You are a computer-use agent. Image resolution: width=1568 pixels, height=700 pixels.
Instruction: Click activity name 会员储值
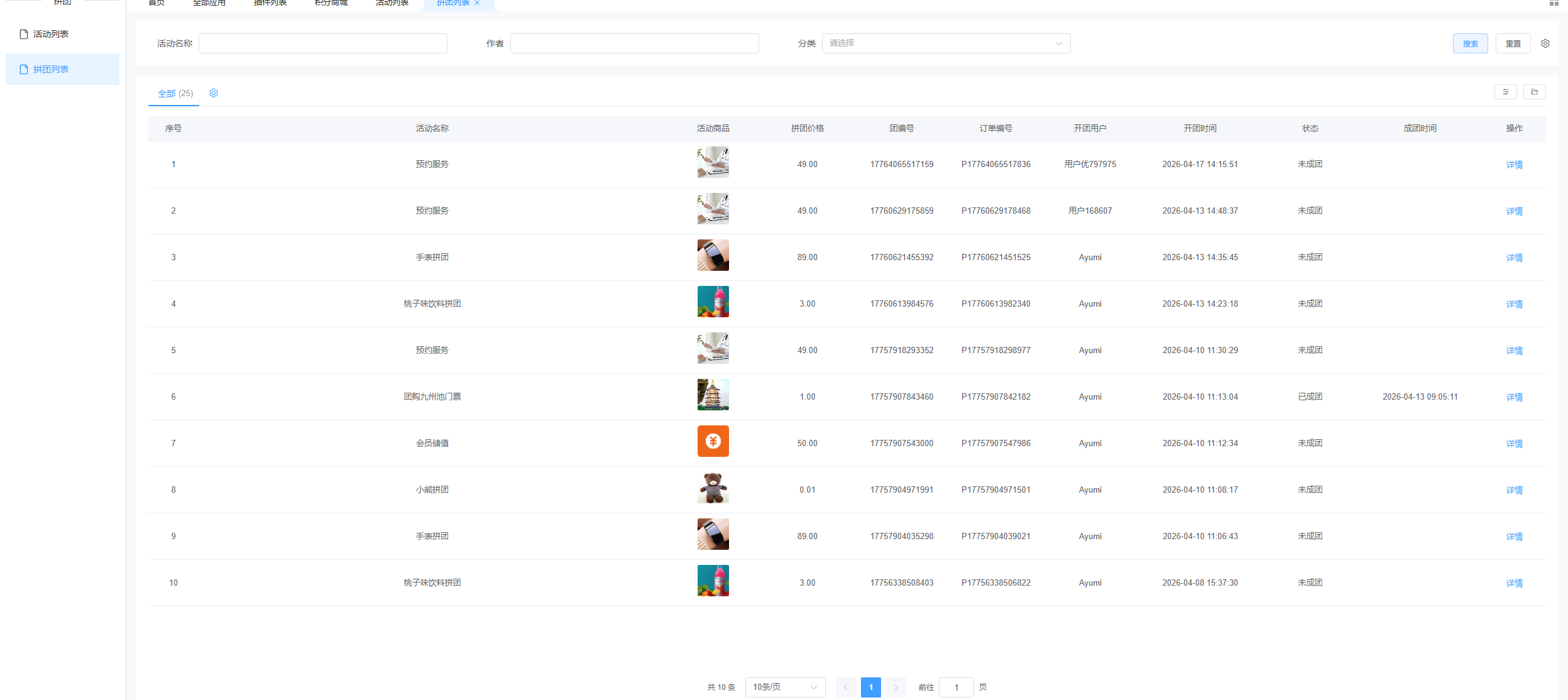[432, 444]
